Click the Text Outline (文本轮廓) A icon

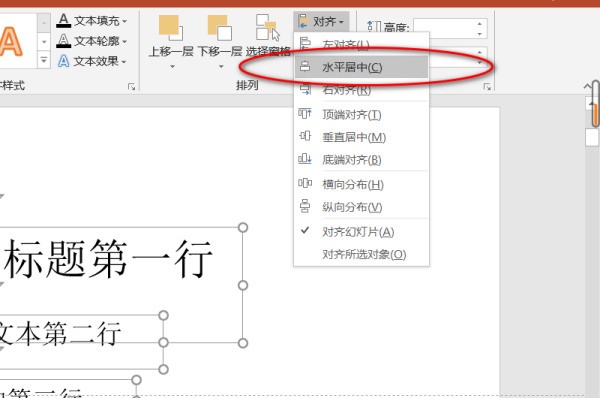(x=64, y=41)
